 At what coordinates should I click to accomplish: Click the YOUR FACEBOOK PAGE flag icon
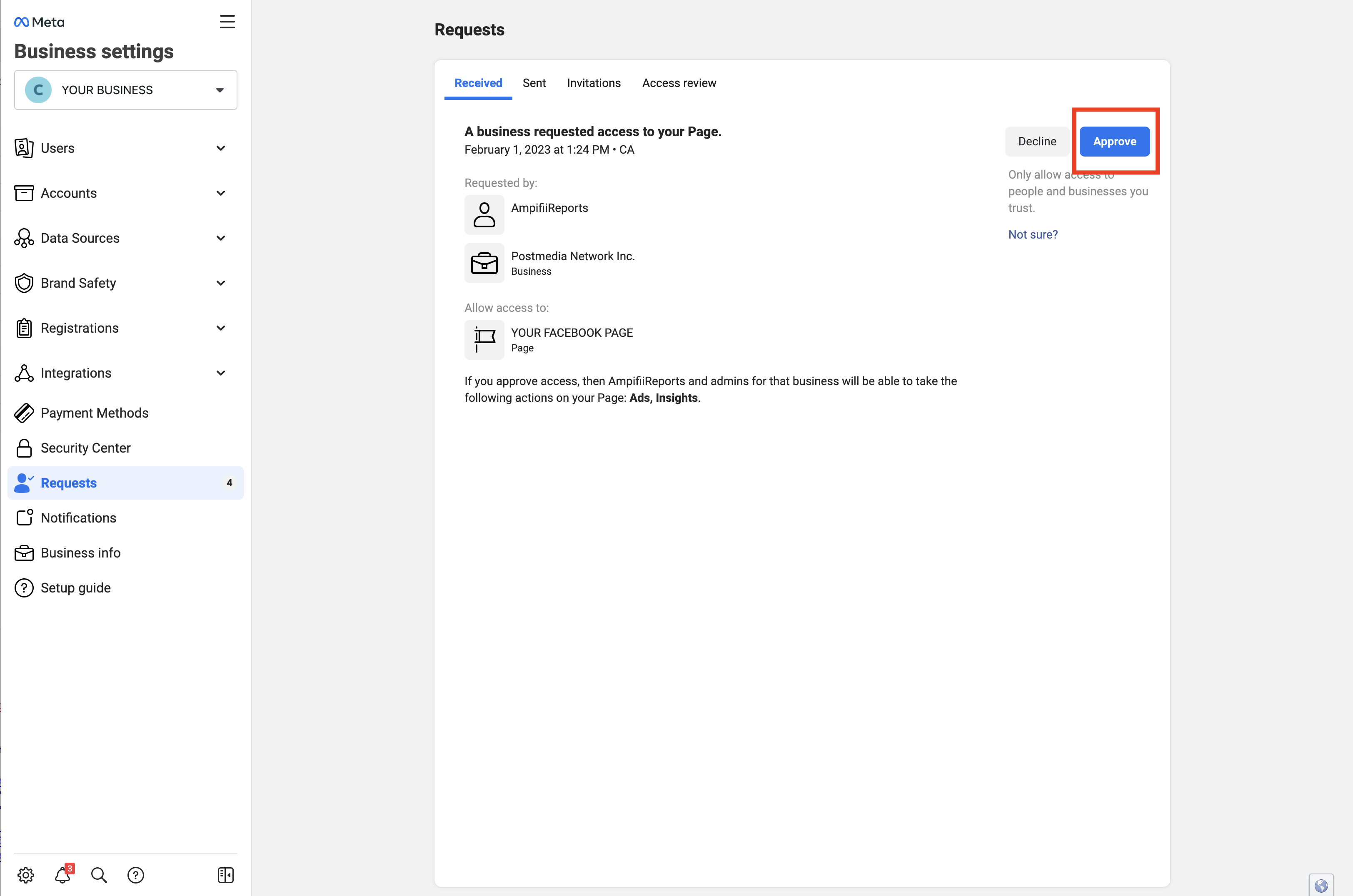coord(484,339)
